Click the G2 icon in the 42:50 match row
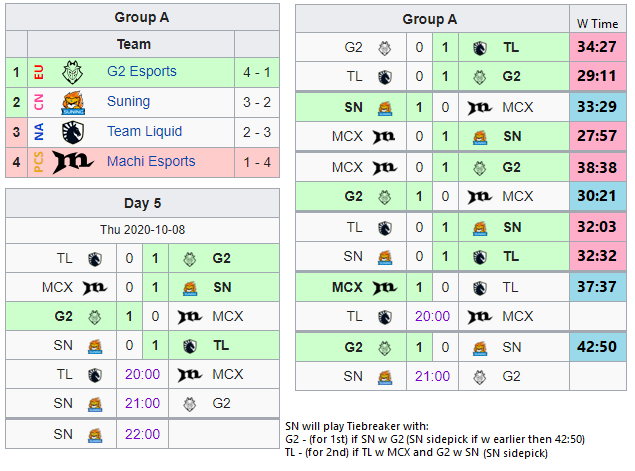This screenshot has height=471, width=635. pyautogui.click(x=385, y=347)
